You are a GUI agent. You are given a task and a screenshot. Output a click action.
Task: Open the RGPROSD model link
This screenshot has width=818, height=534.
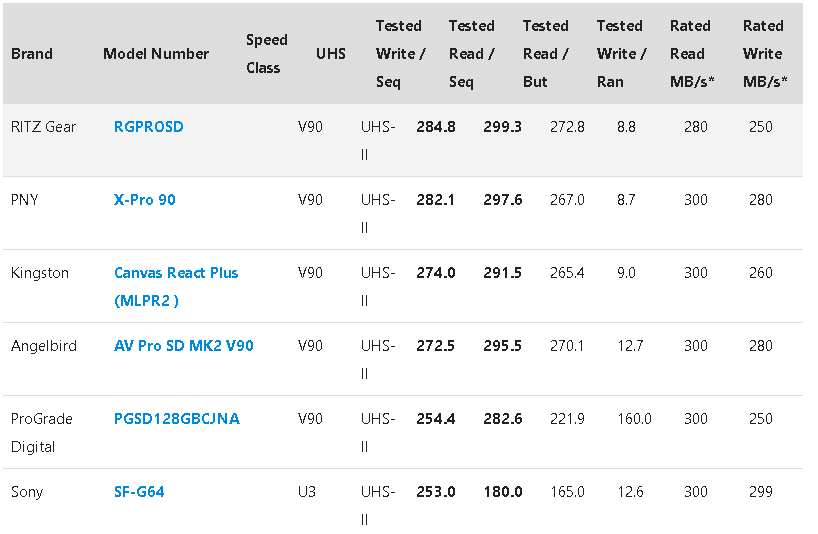(149, 127)
